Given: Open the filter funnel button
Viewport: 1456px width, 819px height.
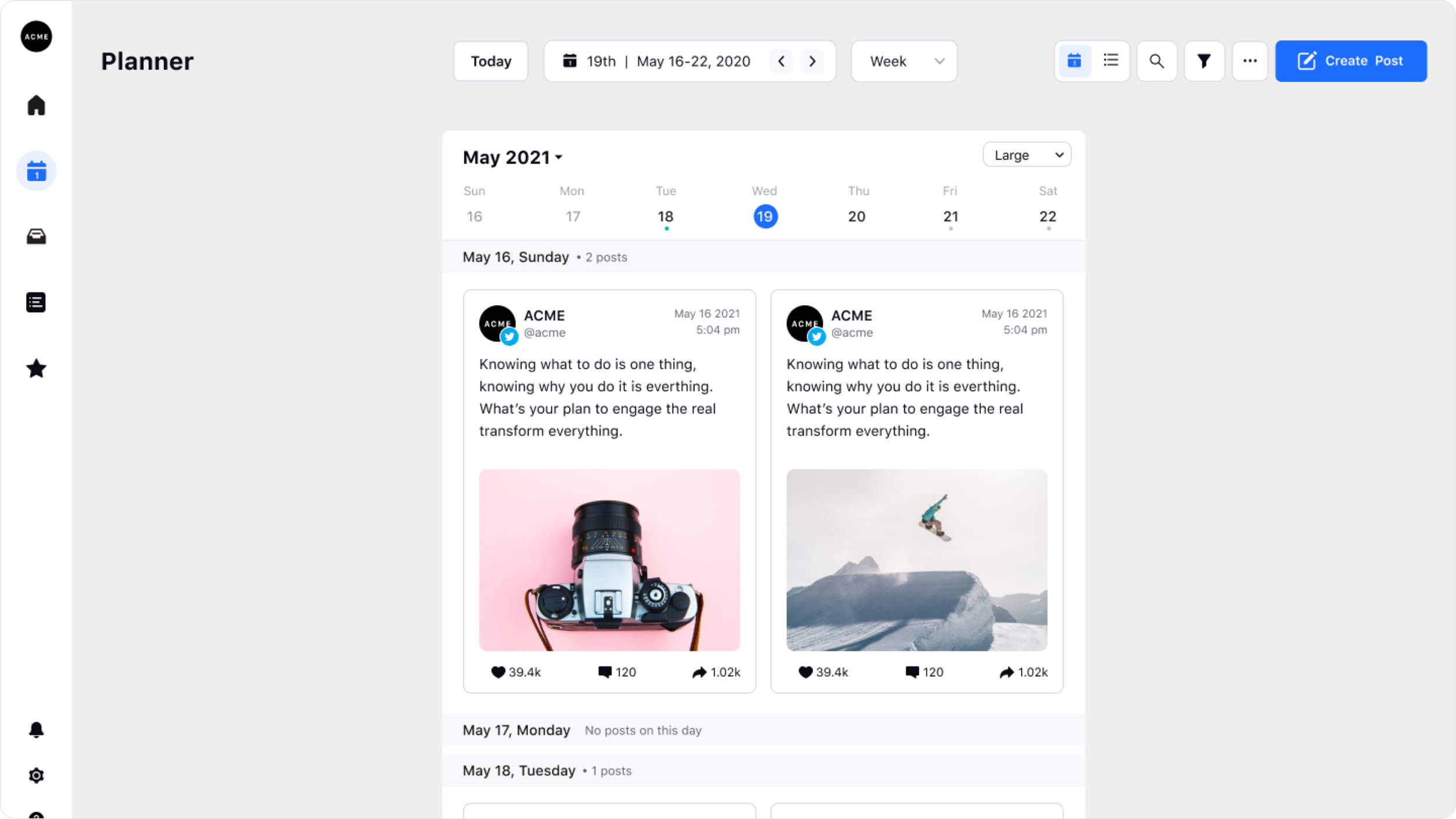Looking at the screenshot, I should 1204,61.
